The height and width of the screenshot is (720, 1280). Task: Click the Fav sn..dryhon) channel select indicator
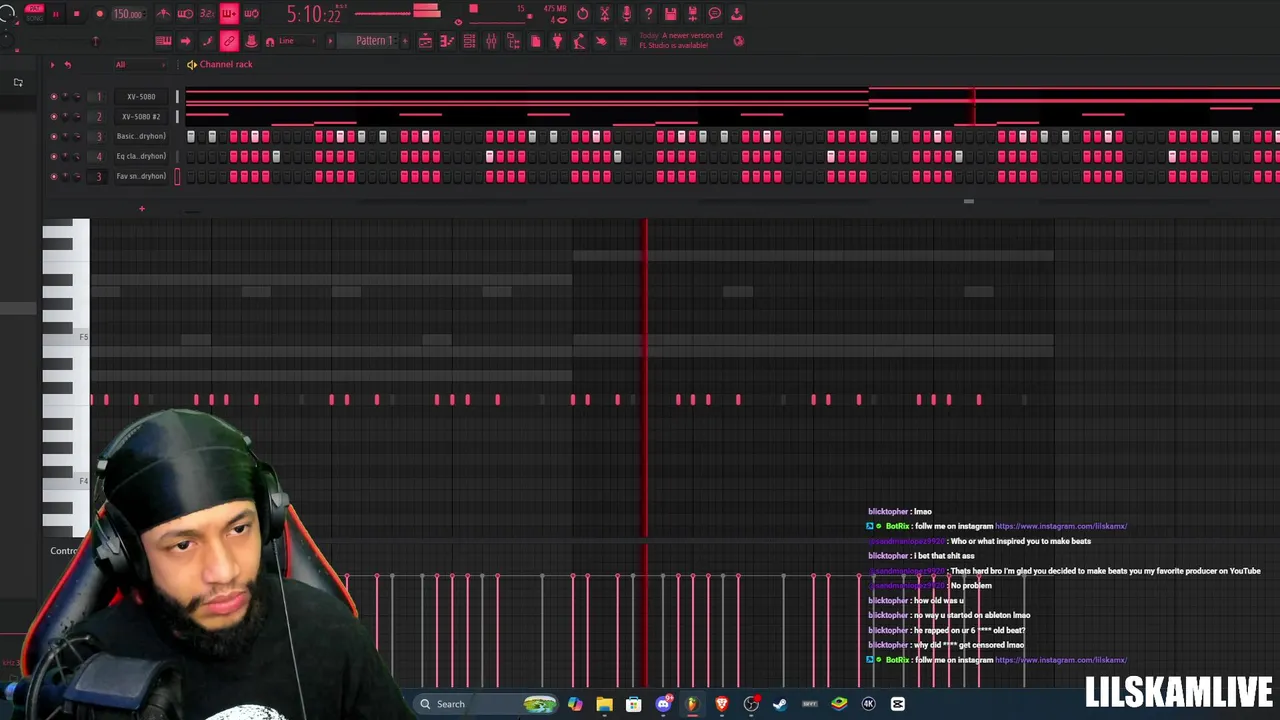pyautogui.click(x=178, y=177)
